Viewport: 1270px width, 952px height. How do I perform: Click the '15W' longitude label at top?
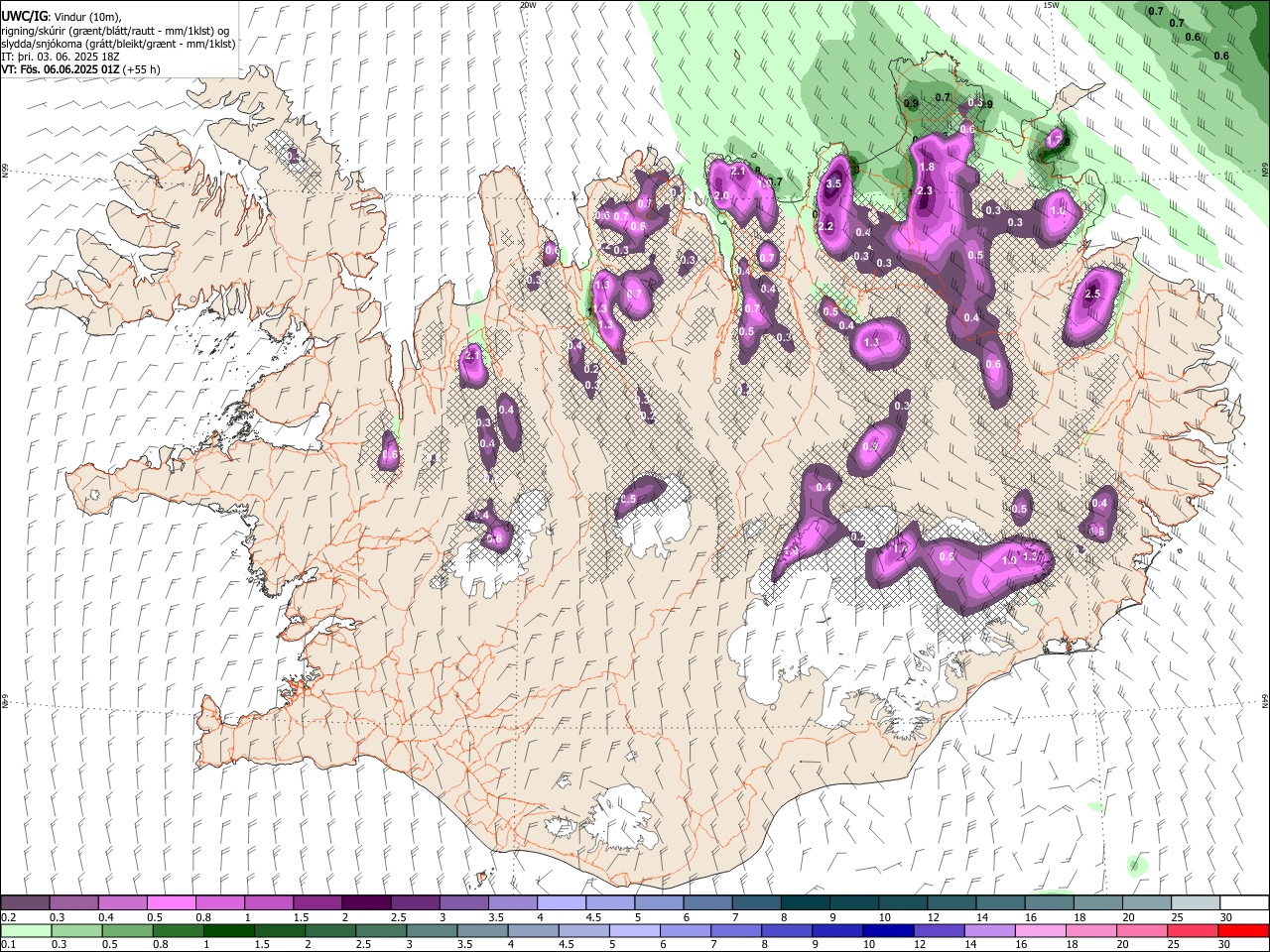[1051, 5]
